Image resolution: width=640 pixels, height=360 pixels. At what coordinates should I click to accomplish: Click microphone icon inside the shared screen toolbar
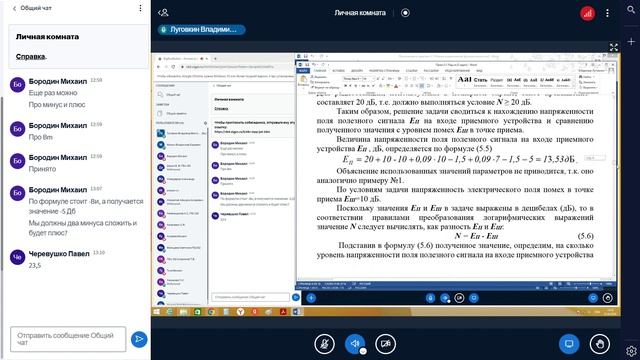430,298
